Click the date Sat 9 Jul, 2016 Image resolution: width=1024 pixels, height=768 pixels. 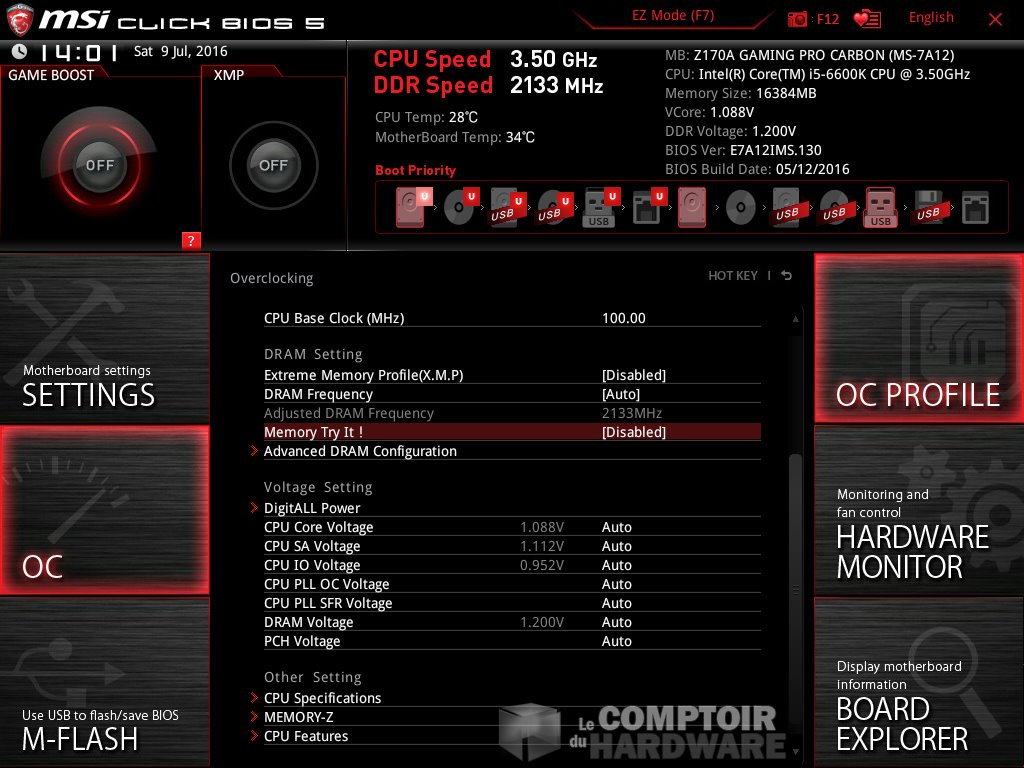(181, 51)
